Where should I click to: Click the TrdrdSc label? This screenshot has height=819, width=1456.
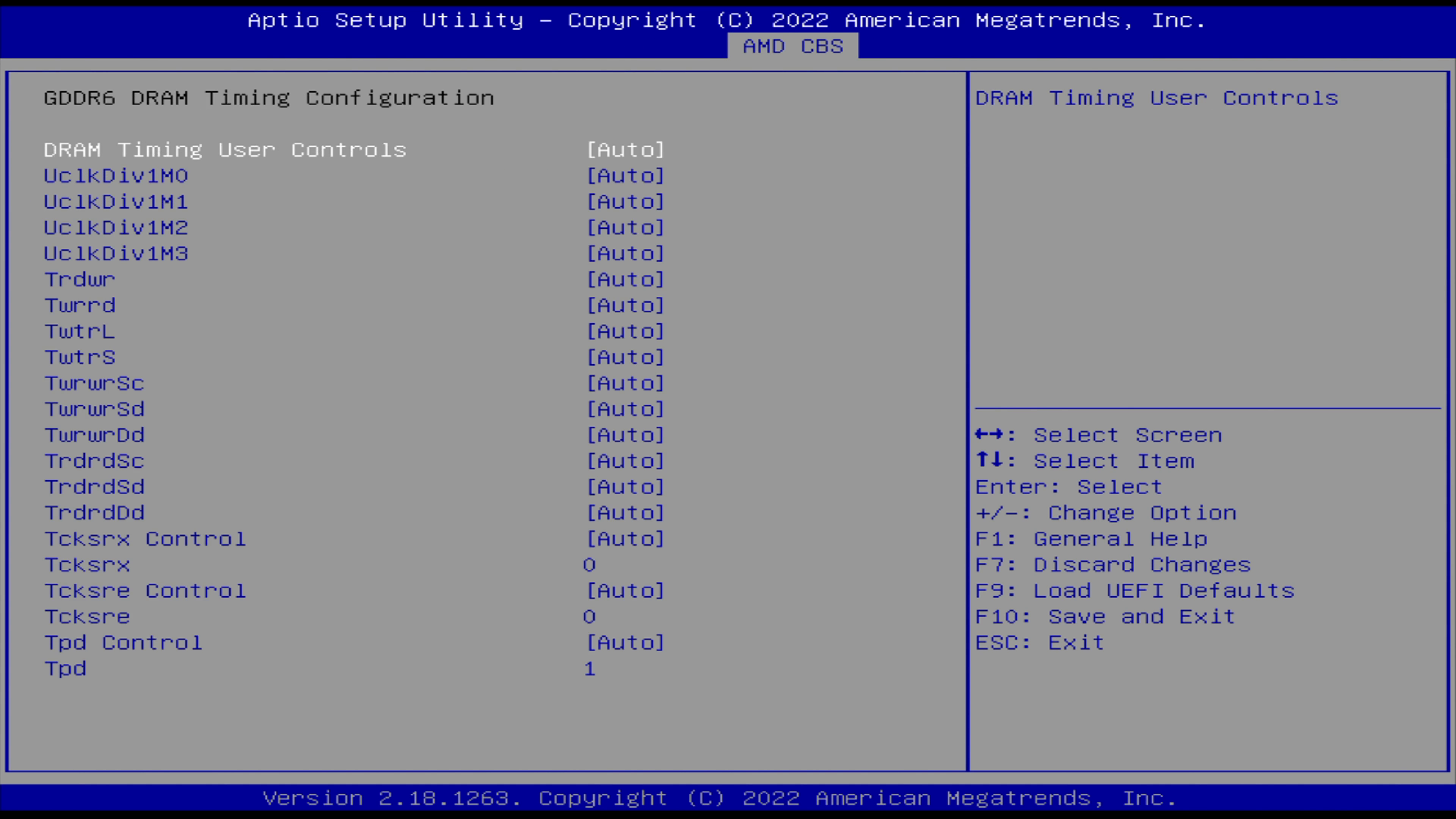tap(94, 461)
